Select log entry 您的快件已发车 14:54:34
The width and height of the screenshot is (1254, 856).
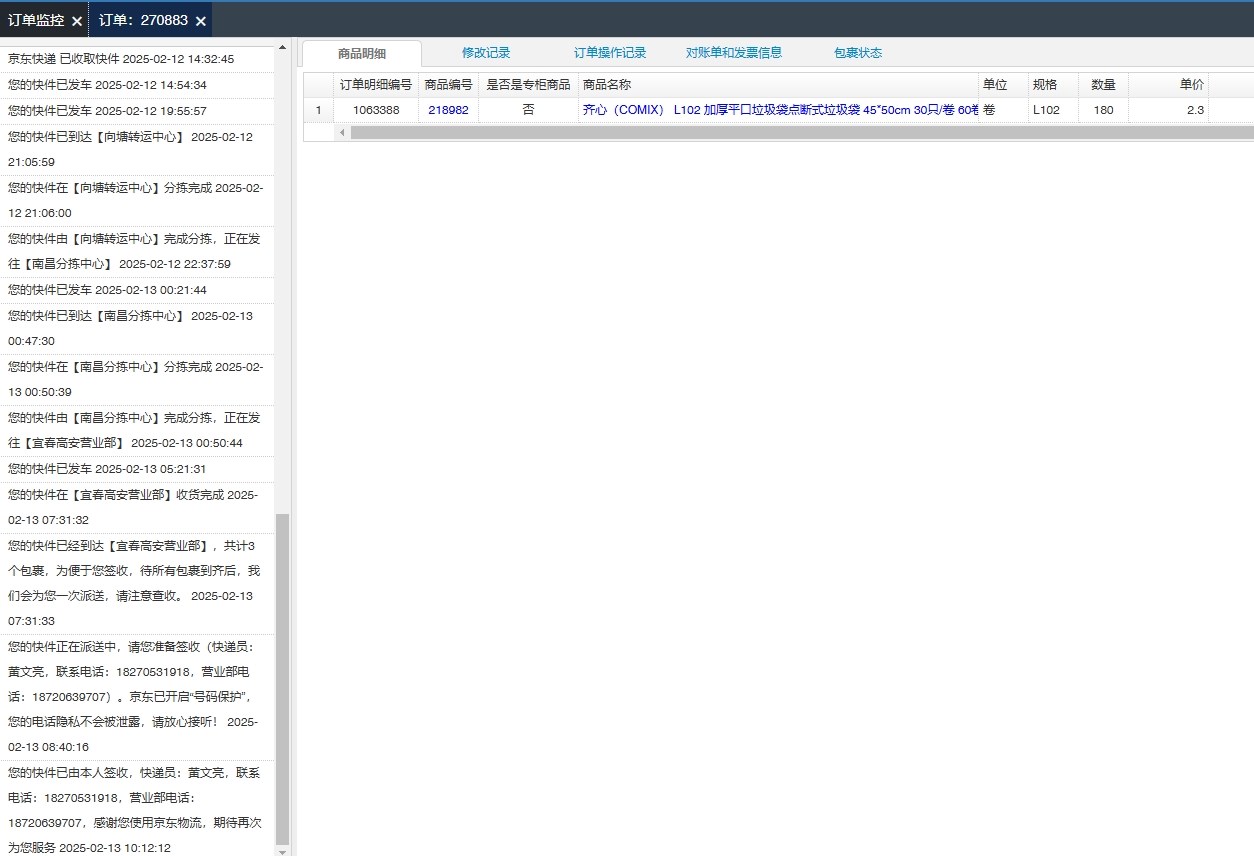pyautogui.click(x=137, y=85)
